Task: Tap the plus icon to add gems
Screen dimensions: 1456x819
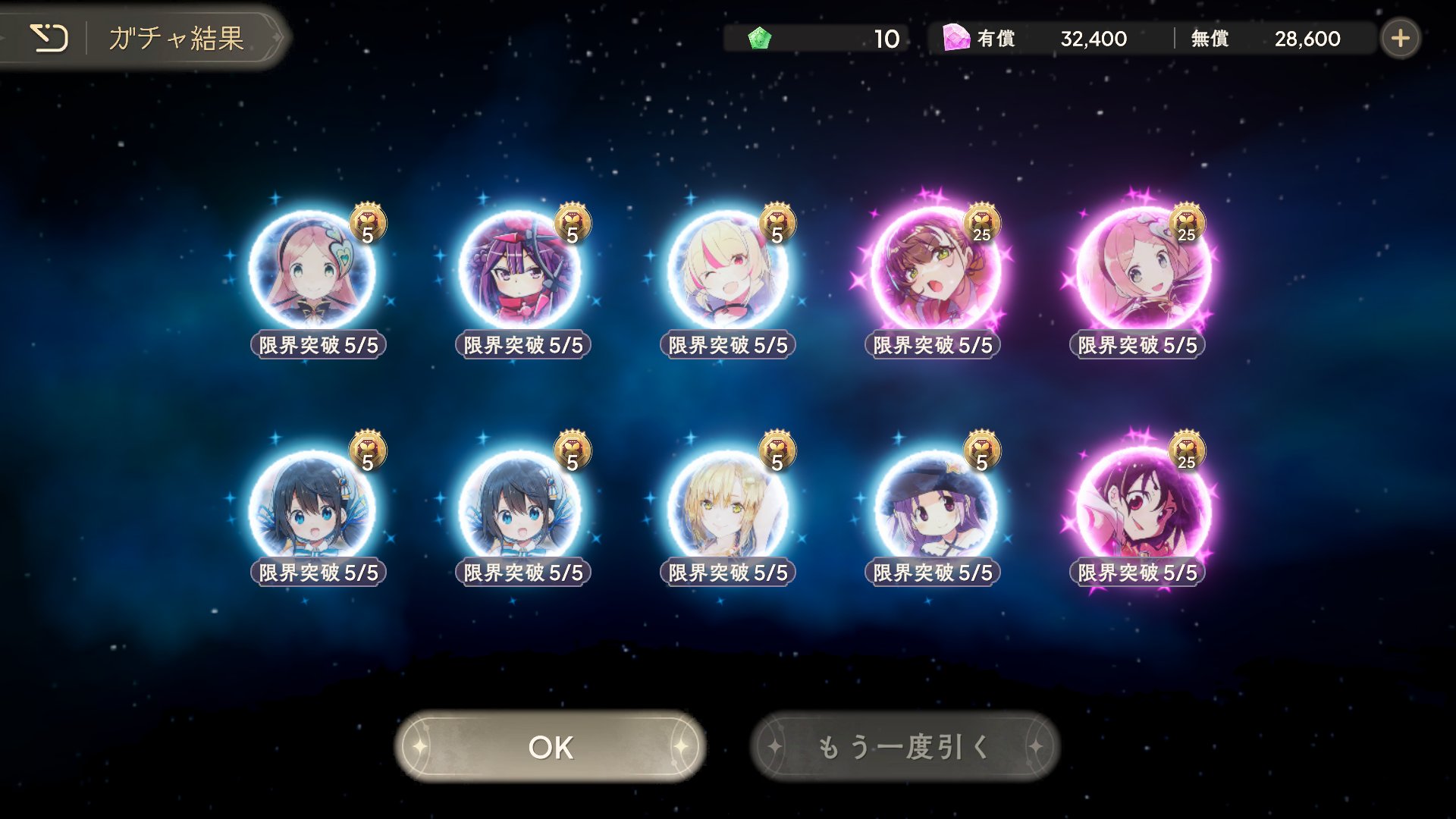Action: pos(1400,38)
